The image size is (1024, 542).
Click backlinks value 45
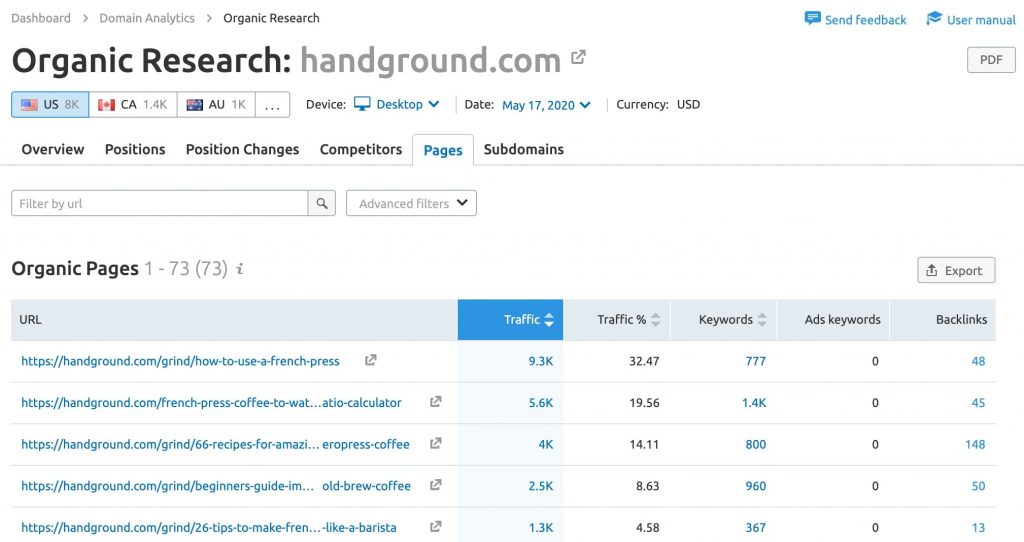coord(978,403)
